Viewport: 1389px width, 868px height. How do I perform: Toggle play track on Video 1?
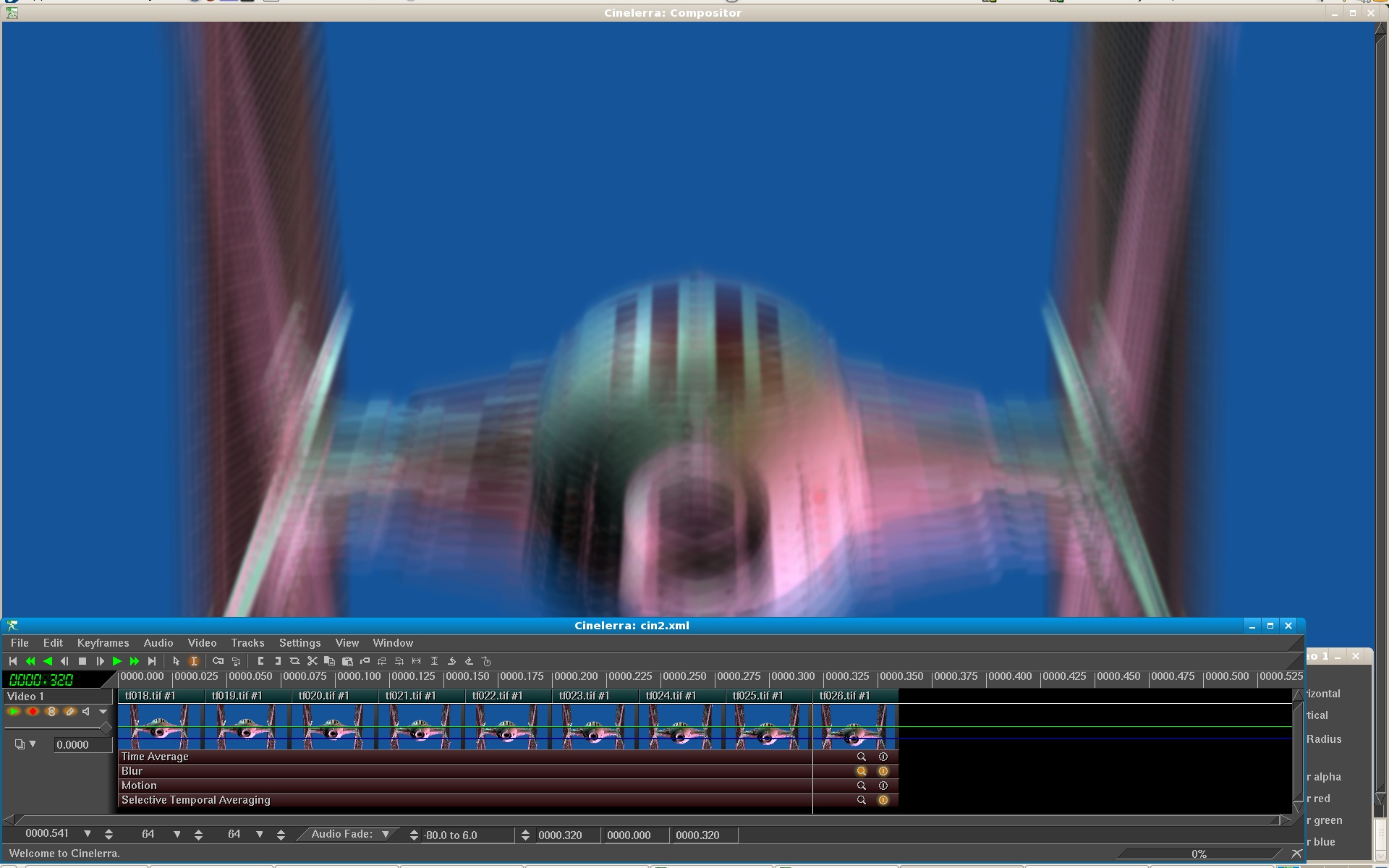pos(14,712)
